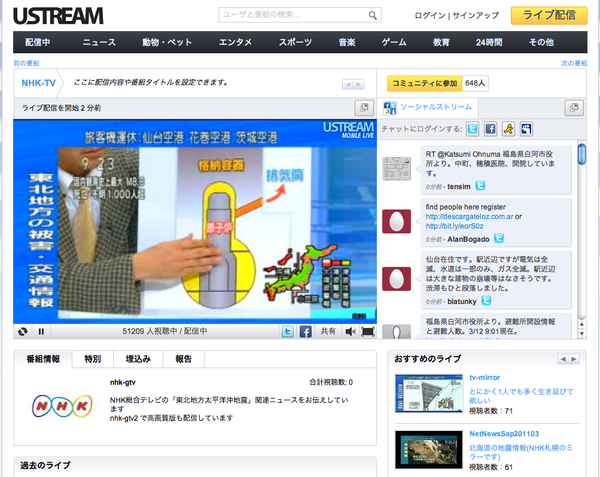Click the USTREAM logo
Viewport: 600px width, 477px height.
58,16
